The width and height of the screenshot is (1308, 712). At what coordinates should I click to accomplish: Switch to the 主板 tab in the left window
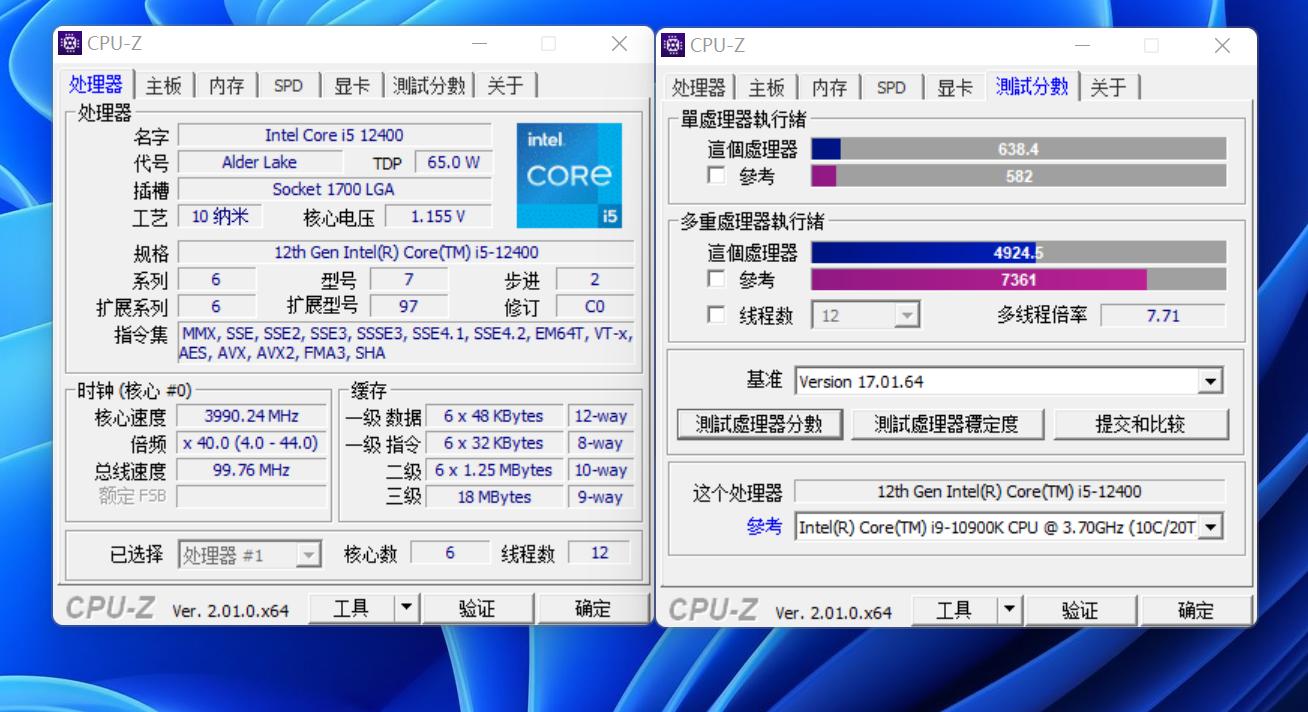coord(162,85)
